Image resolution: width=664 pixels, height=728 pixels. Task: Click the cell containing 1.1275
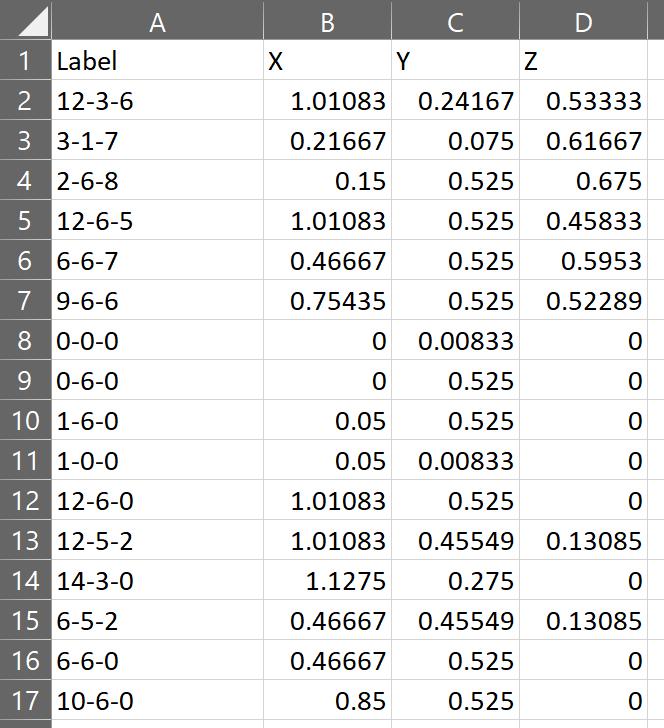click(327, 580)
